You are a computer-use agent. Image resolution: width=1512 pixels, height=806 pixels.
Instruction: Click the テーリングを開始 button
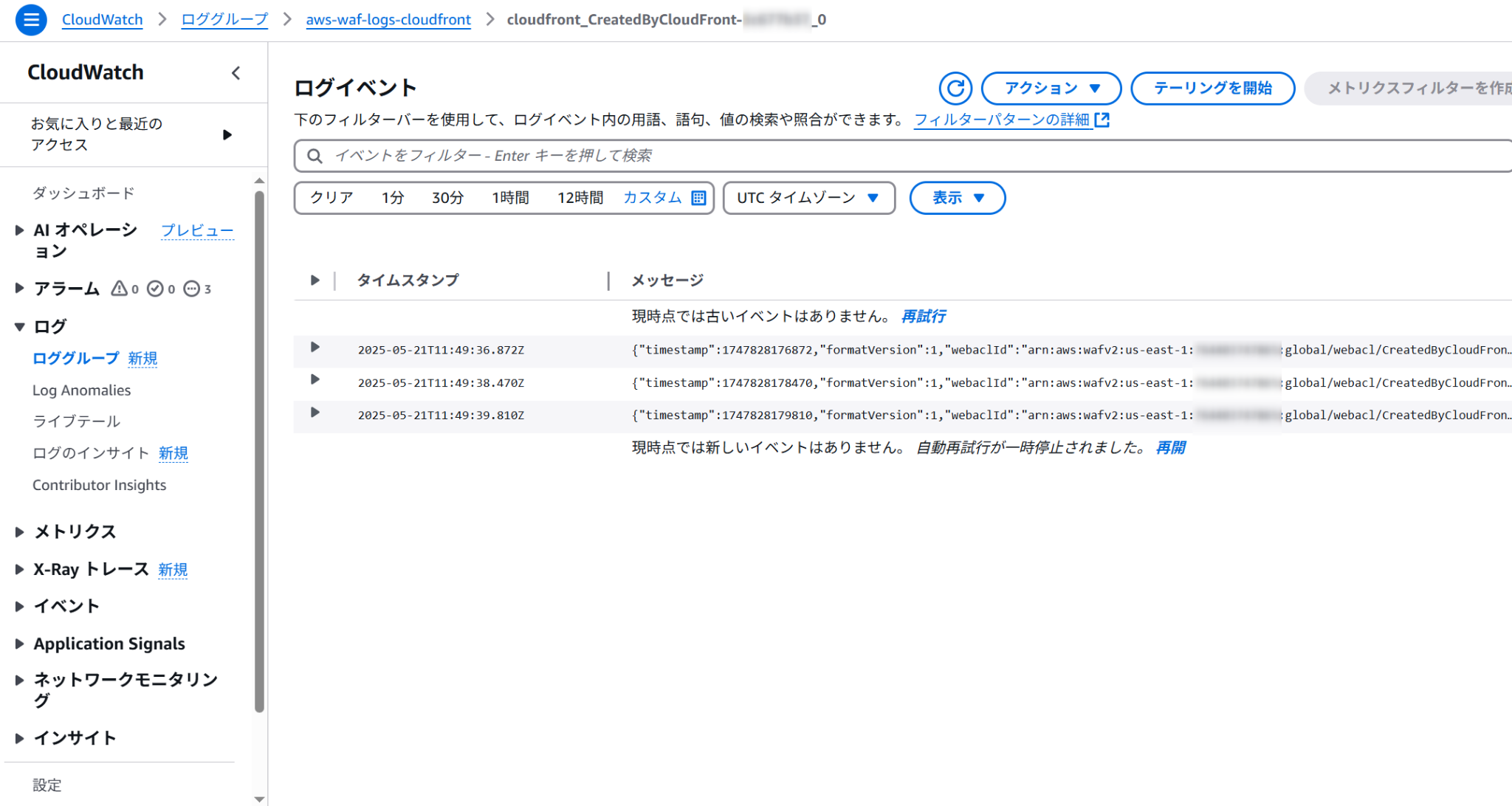[x=1212, y=89]
